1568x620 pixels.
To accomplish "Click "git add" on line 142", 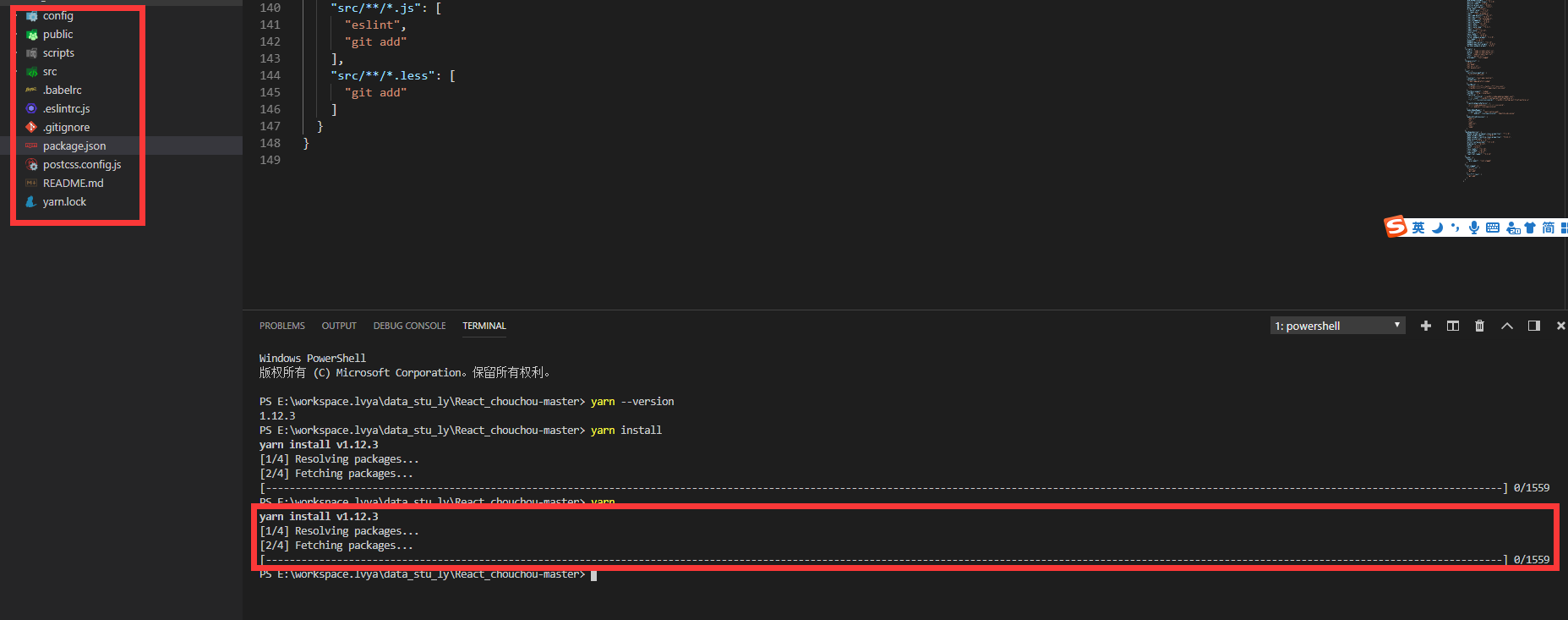I will pos(375,41).
